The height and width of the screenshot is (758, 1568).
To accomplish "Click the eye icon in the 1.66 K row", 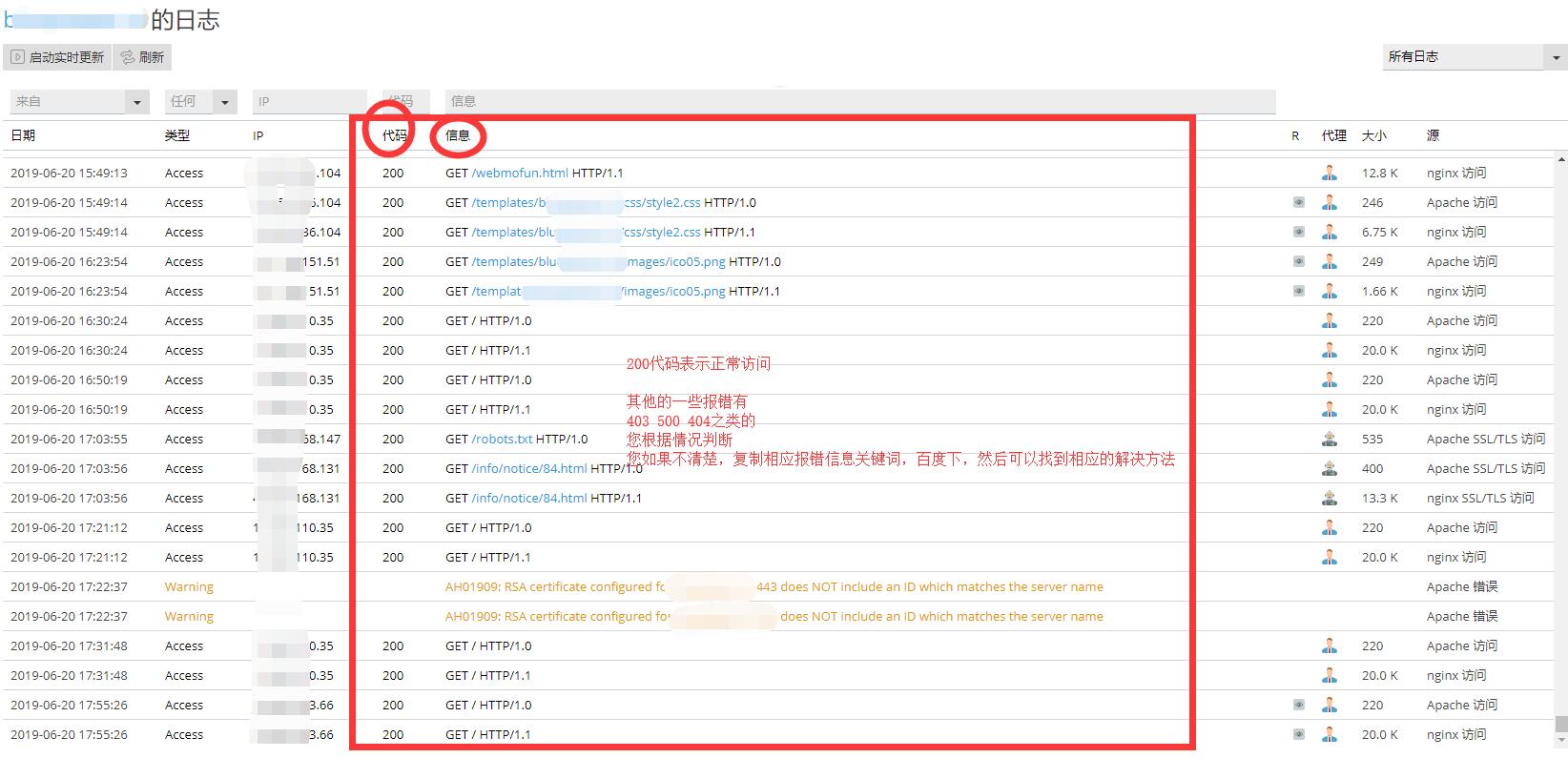I will (x=1298, y=291).
